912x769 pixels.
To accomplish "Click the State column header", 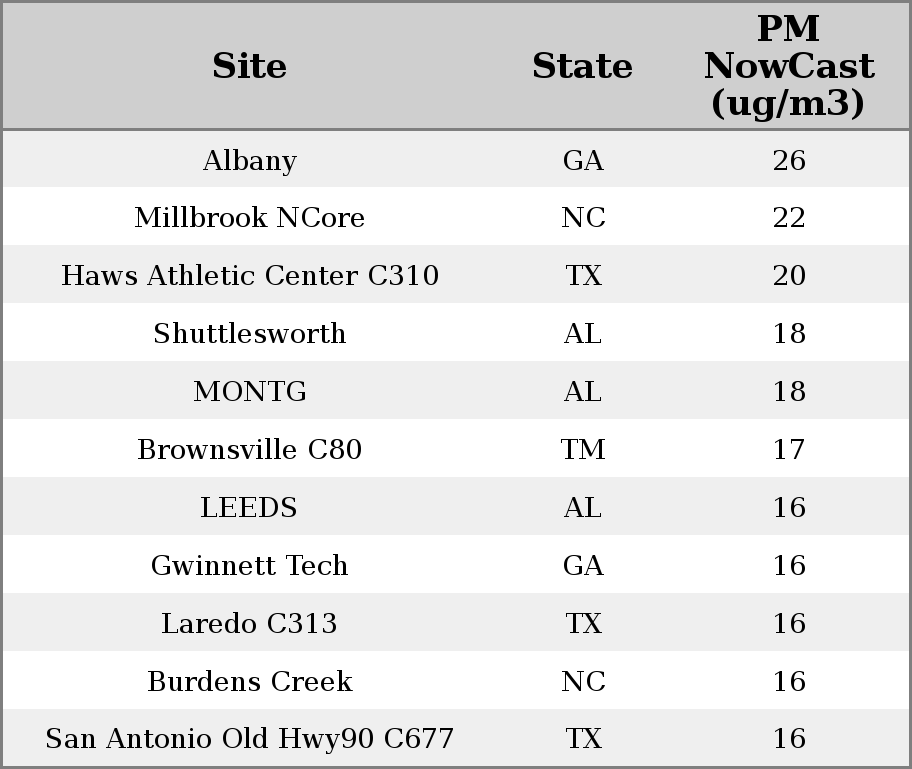I will tap(583, 66).
